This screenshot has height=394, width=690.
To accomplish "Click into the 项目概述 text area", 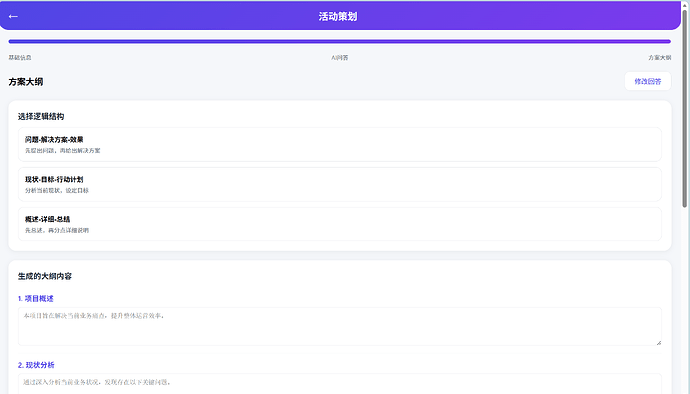I will [x=340, y=326].
